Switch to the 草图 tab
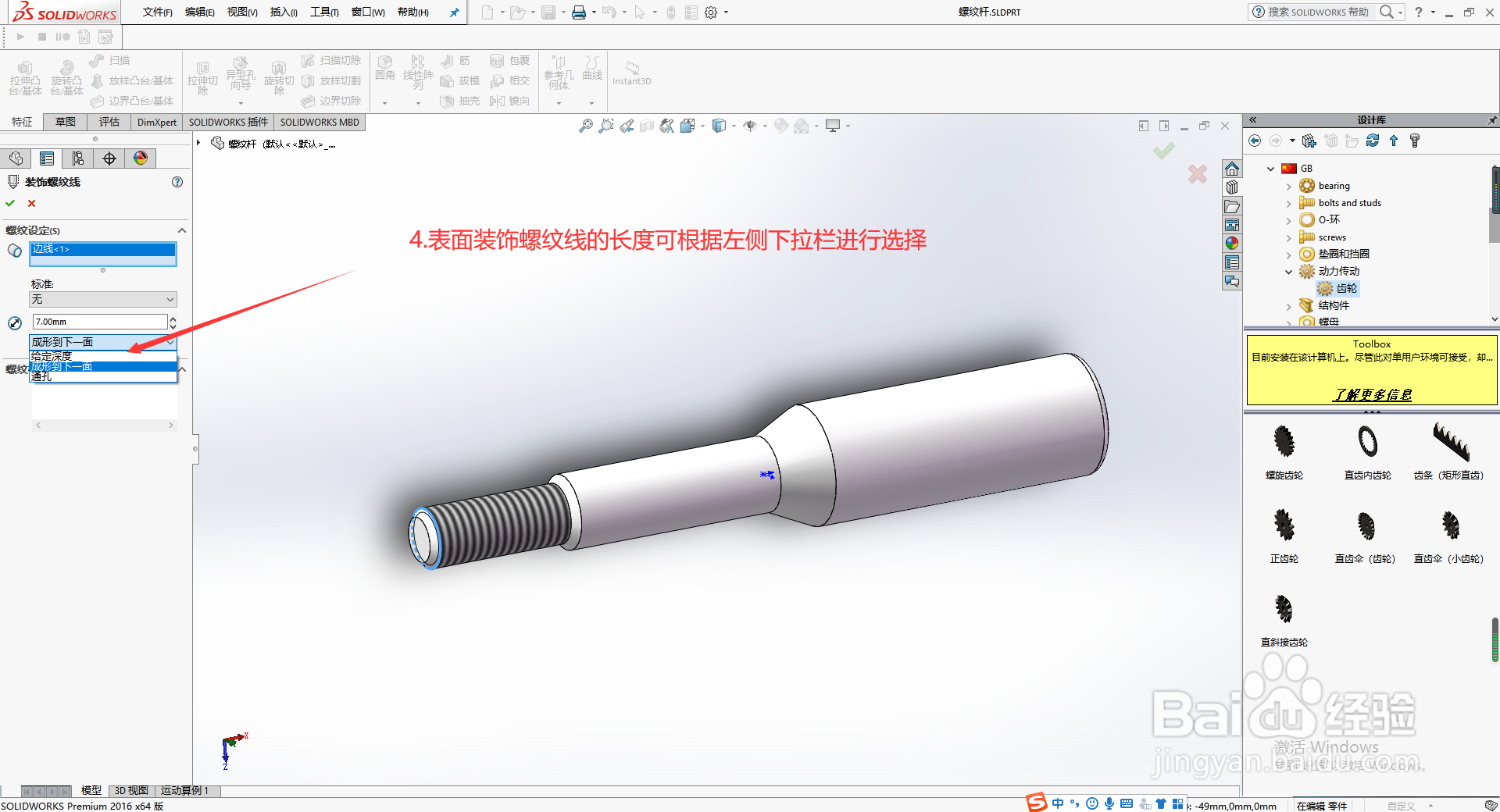The image size is (1500, 812). [66, 122]
